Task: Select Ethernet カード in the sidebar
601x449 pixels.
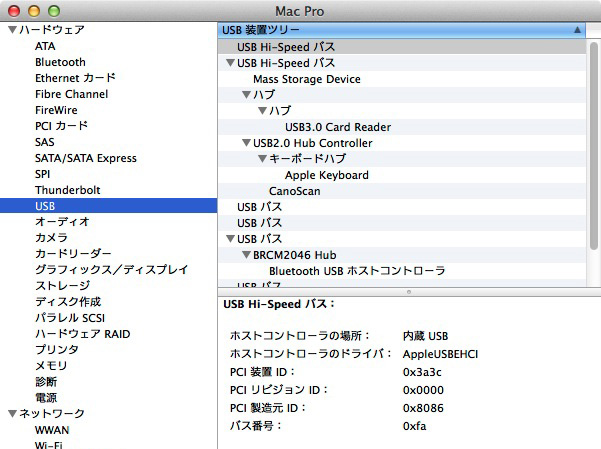Action: (x=75, y=78)
